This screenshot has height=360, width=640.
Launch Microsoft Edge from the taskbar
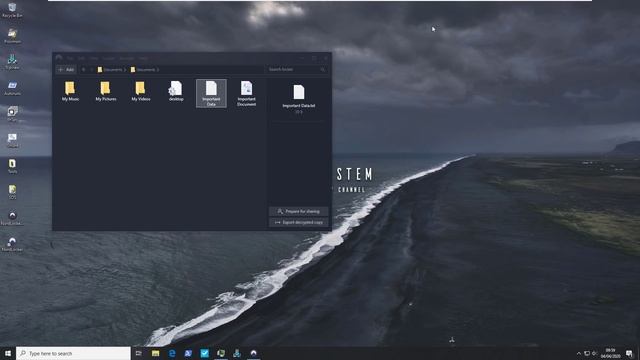point(172,353)
